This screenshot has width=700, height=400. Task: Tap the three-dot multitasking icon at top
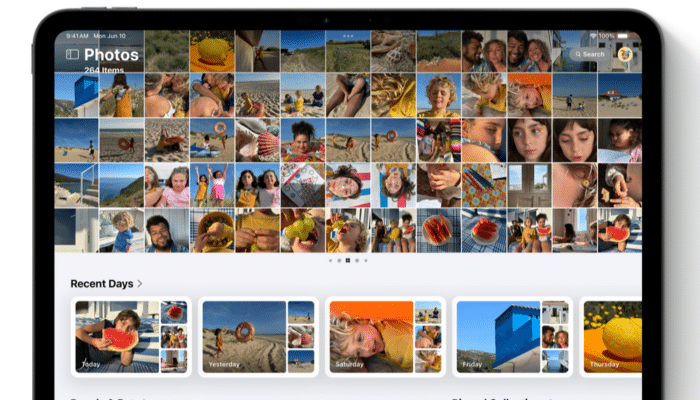click(x=348, y=36)
